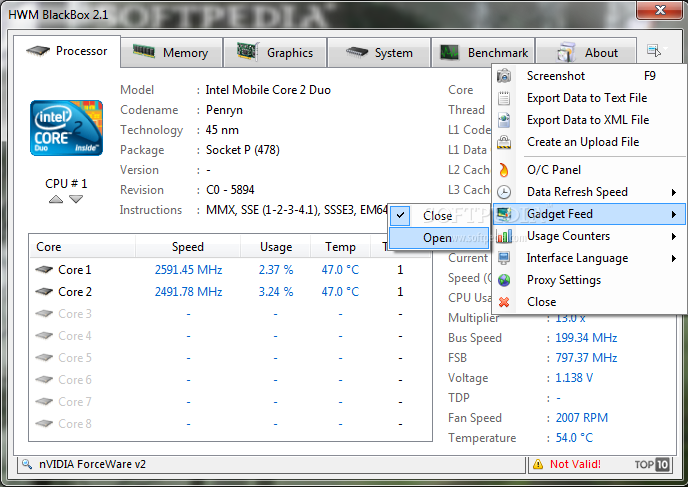The height and width of the screenshot is (487, 688).
Task: Click the Fan Speed value 2007 RPM
Action: (582, 418)
